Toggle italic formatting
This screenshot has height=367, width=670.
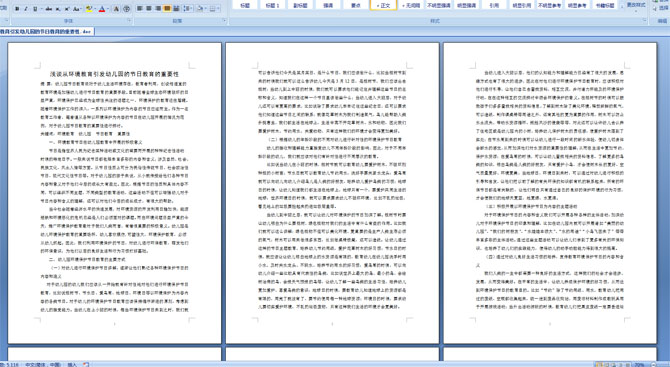[x=26, y=9]
